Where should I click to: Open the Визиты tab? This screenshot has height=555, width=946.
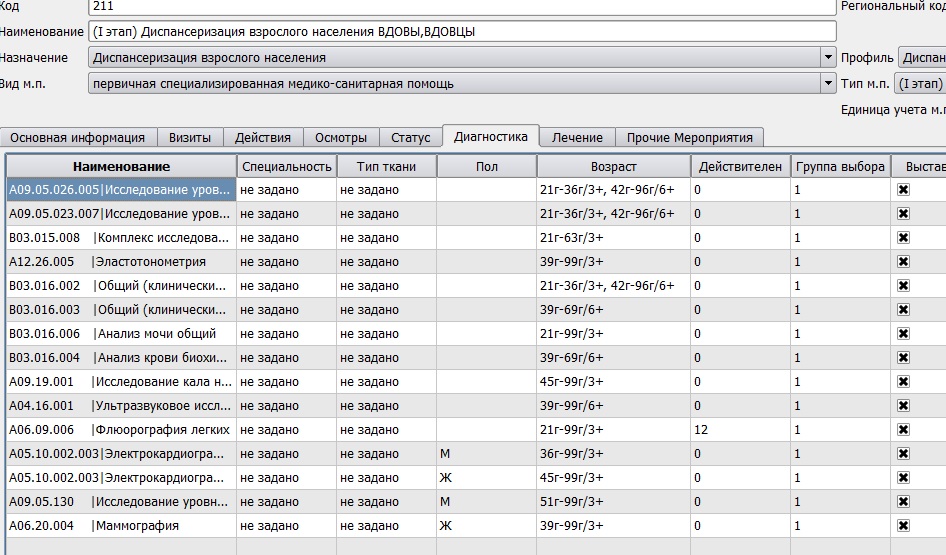click(x=189, y=138)
